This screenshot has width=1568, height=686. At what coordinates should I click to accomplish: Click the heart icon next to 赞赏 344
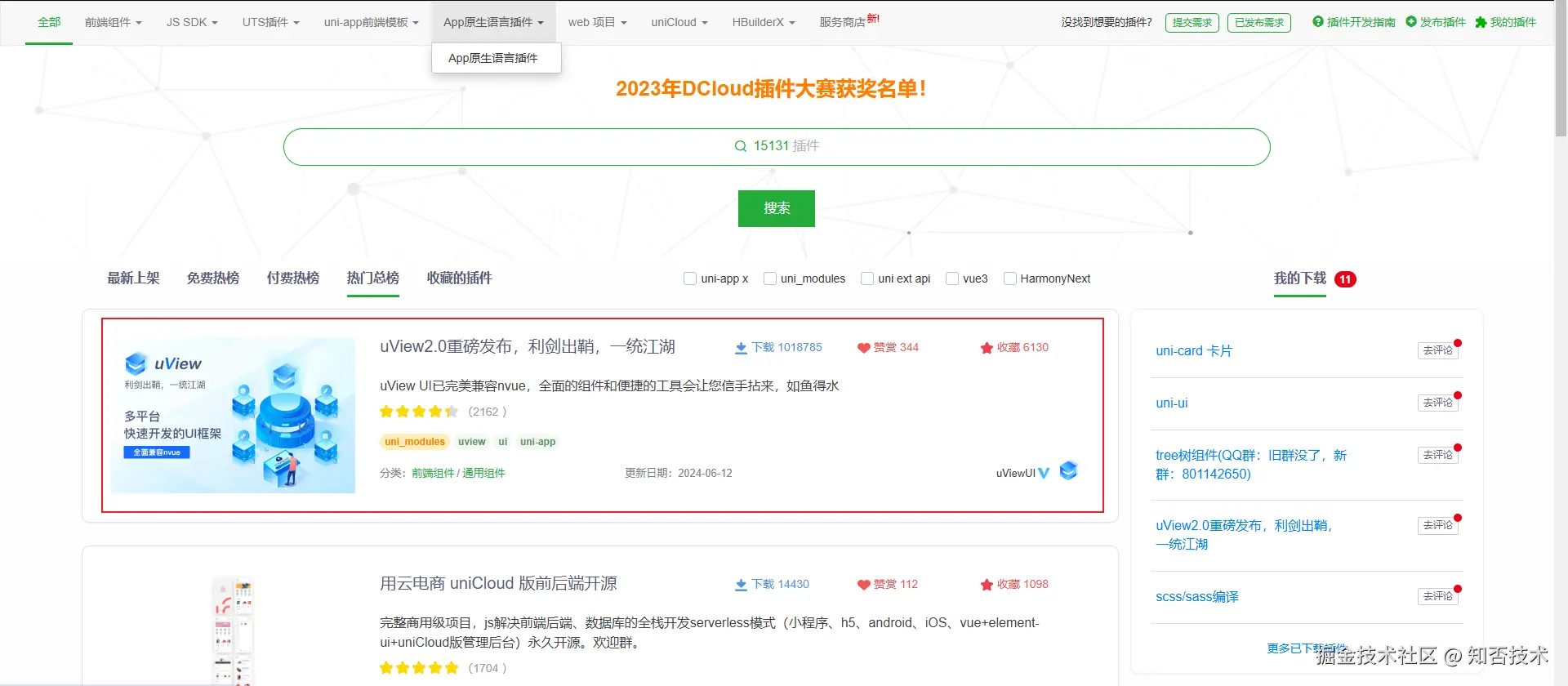tap(863, 348)
